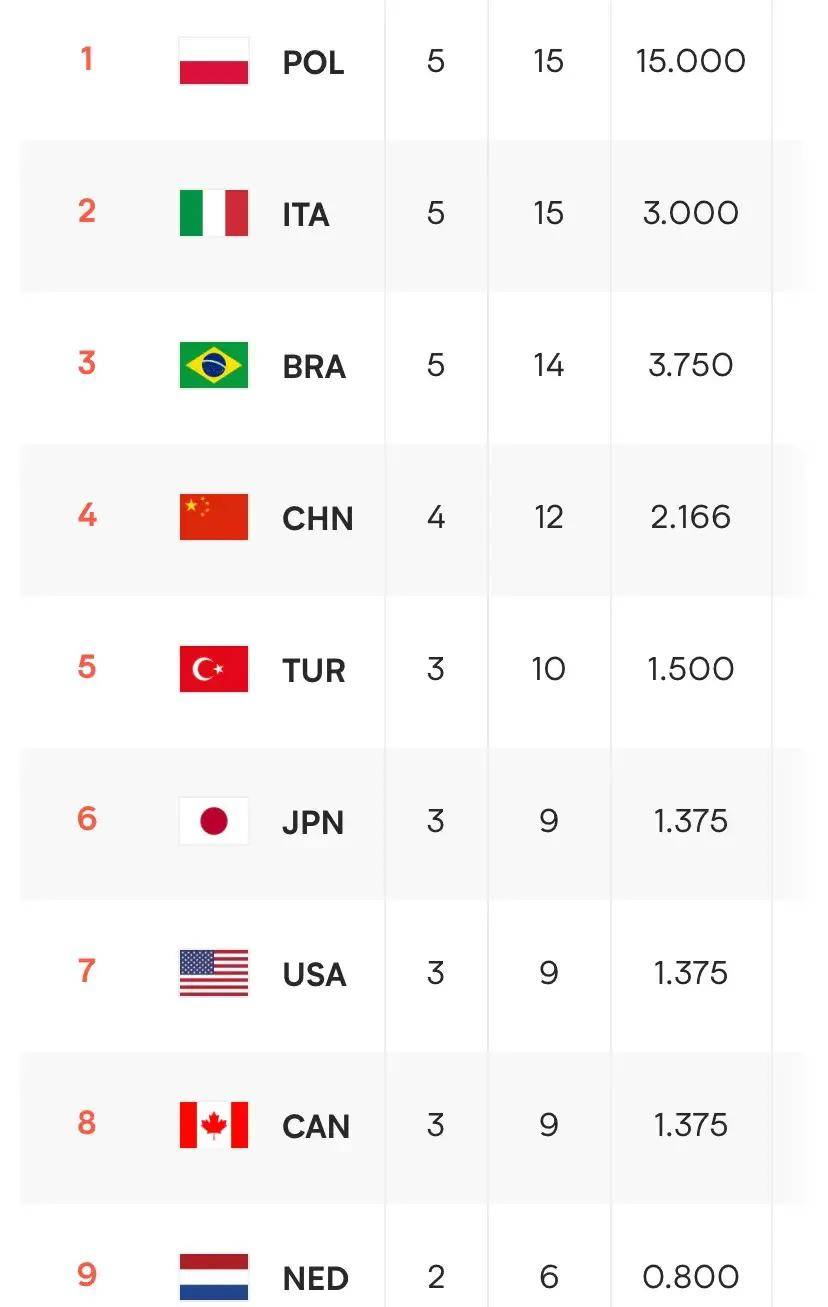Click Poland's 15.000 ratio value

click(691, 61)
